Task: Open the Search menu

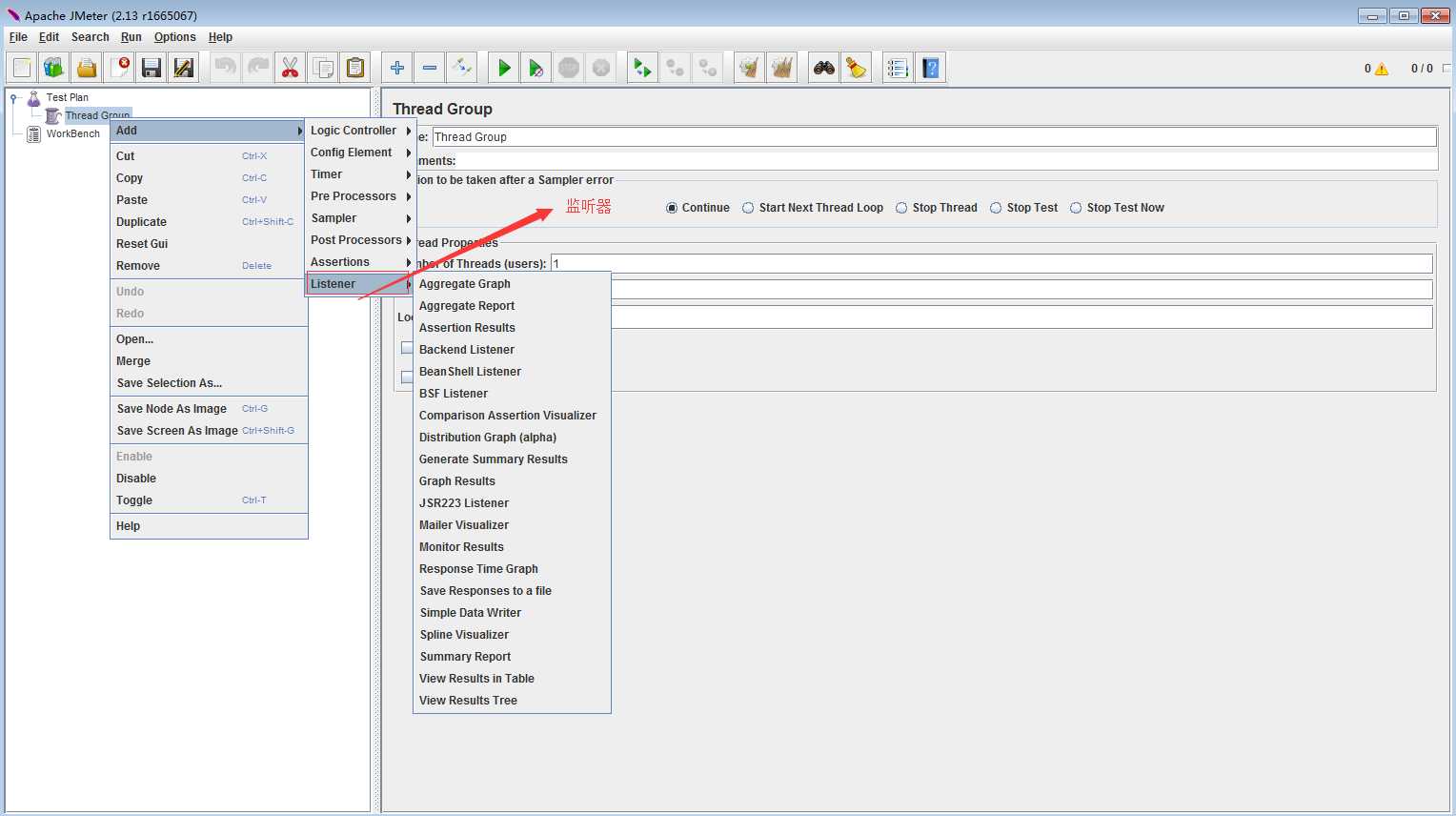Action: tap(91, 37)
